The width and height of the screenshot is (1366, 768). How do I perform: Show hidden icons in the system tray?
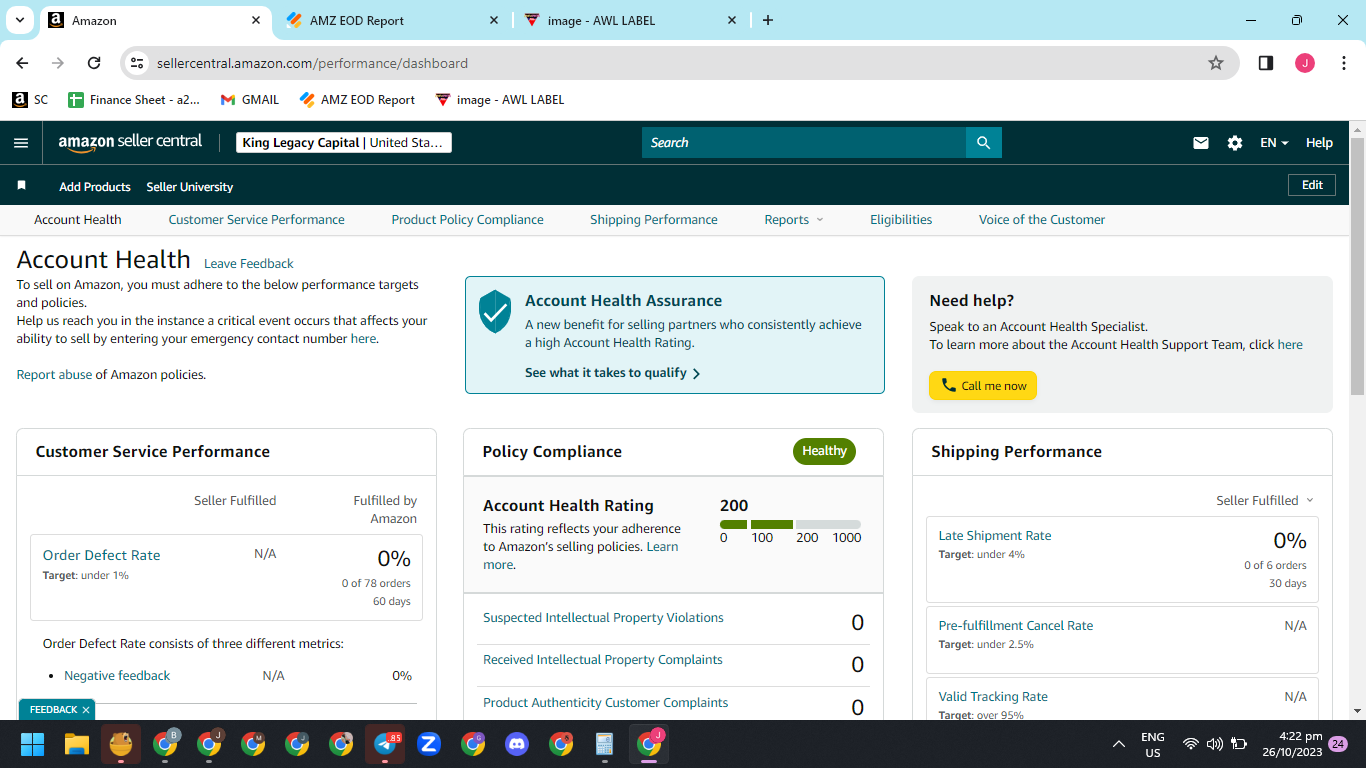click(x=1118, y=744)
